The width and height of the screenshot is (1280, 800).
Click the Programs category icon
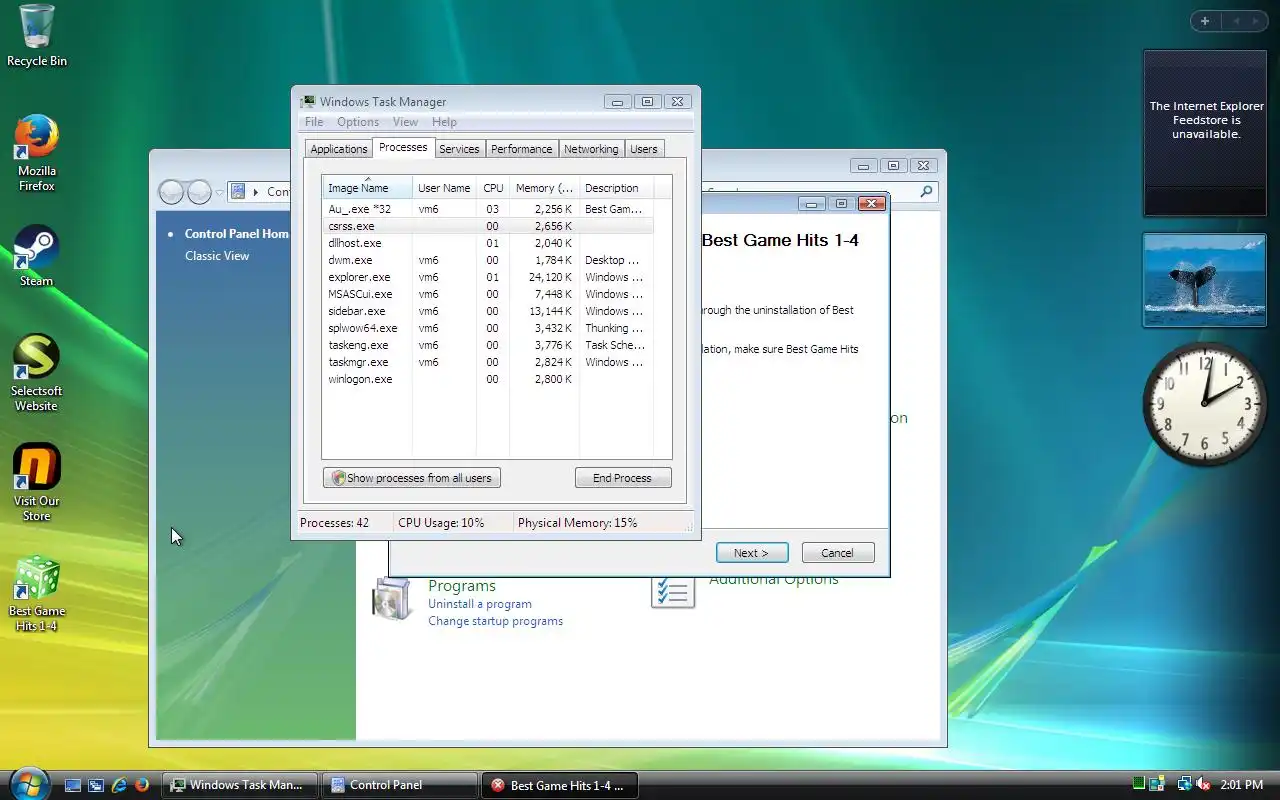coord(390,598)
